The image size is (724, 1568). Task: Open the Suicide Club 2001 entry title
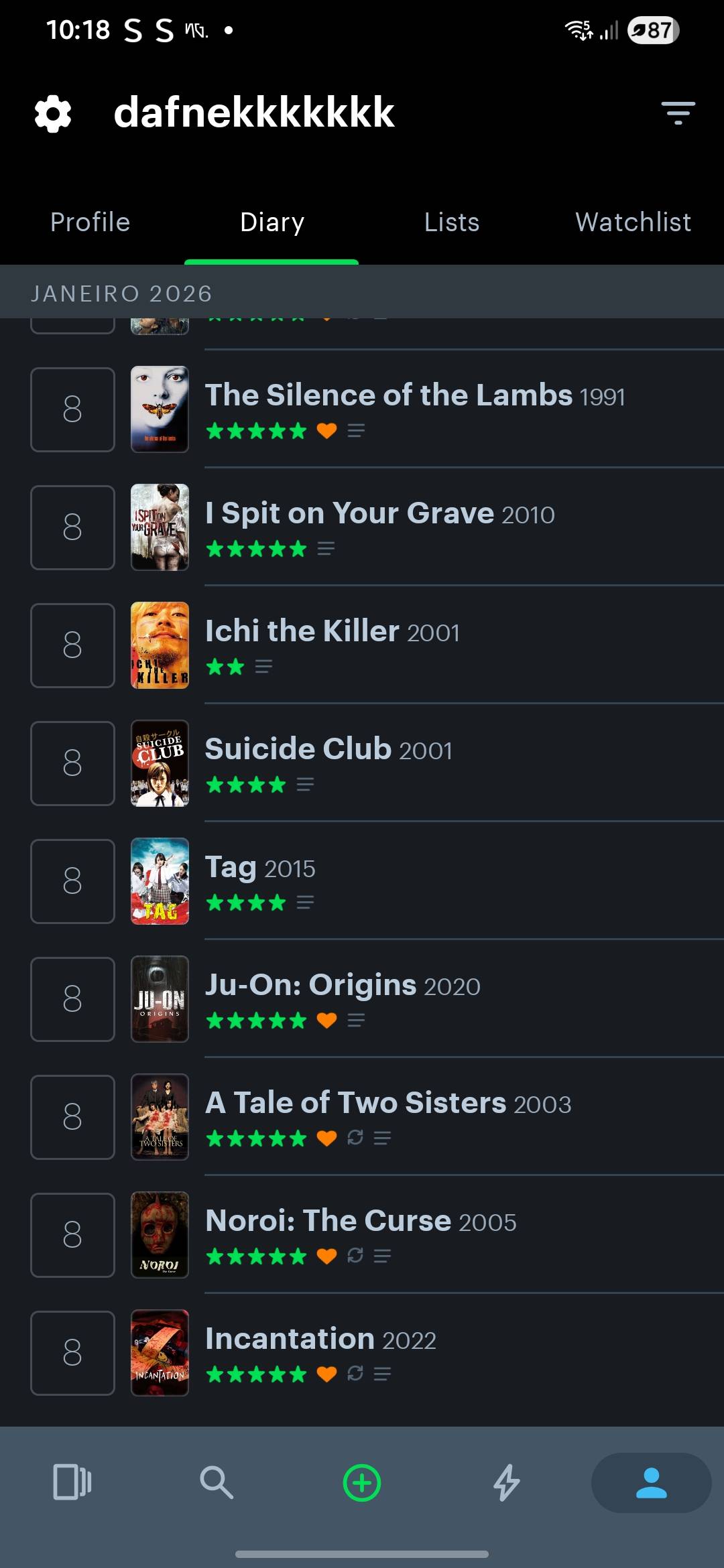pos(328,749)
